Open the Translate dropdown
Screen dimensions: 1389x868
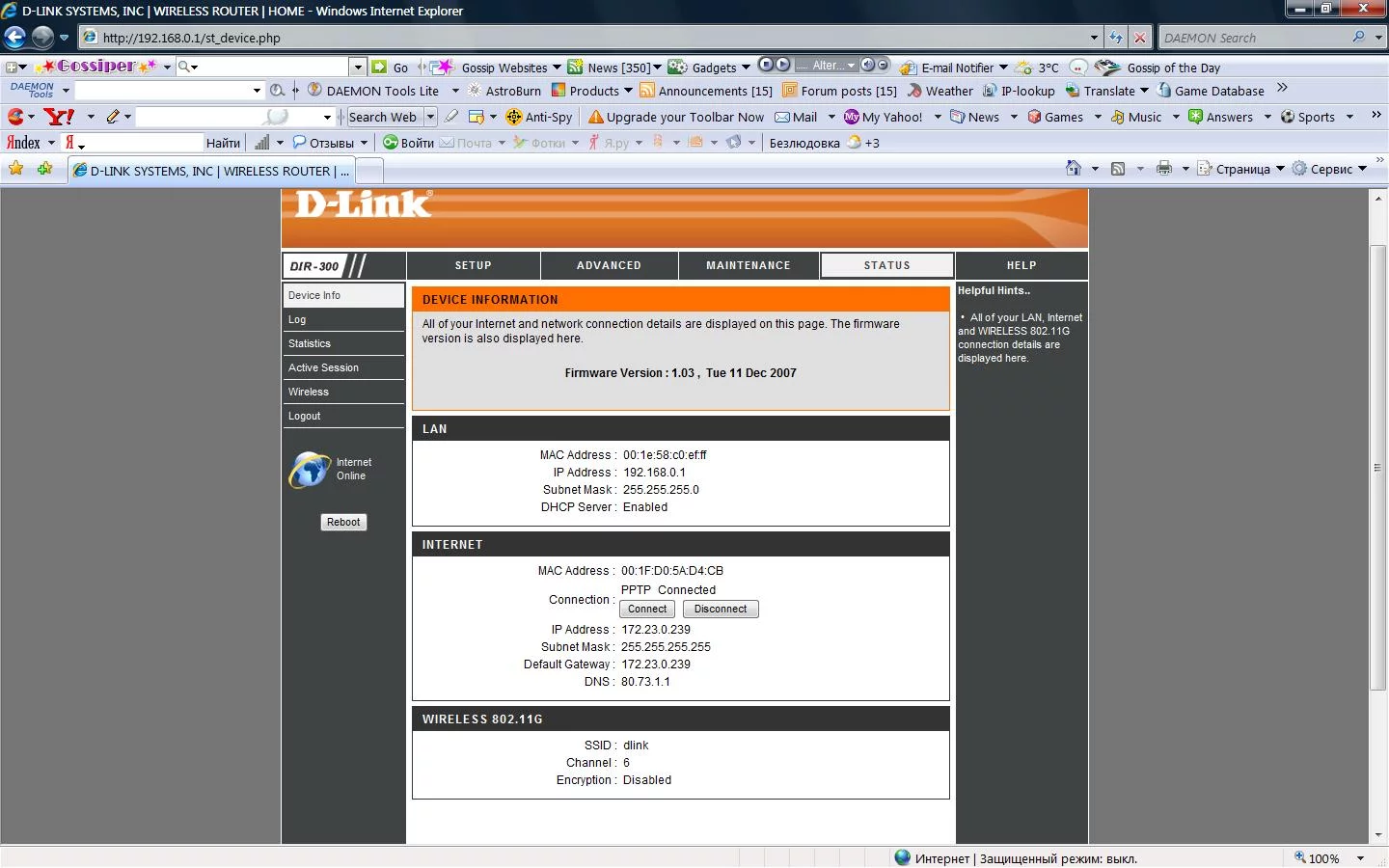coord(1144,91)
